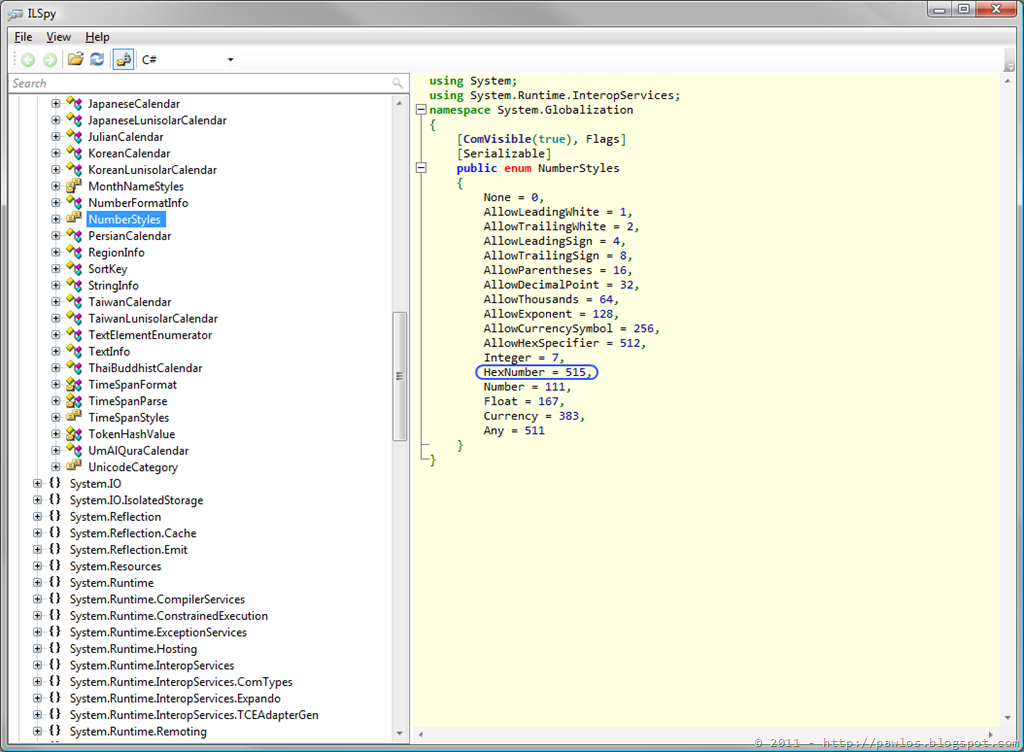This screenshot has height=752, width=1024.
Task: Select TextElementEnumerator in the tree
Action: [x=150, y=335]
